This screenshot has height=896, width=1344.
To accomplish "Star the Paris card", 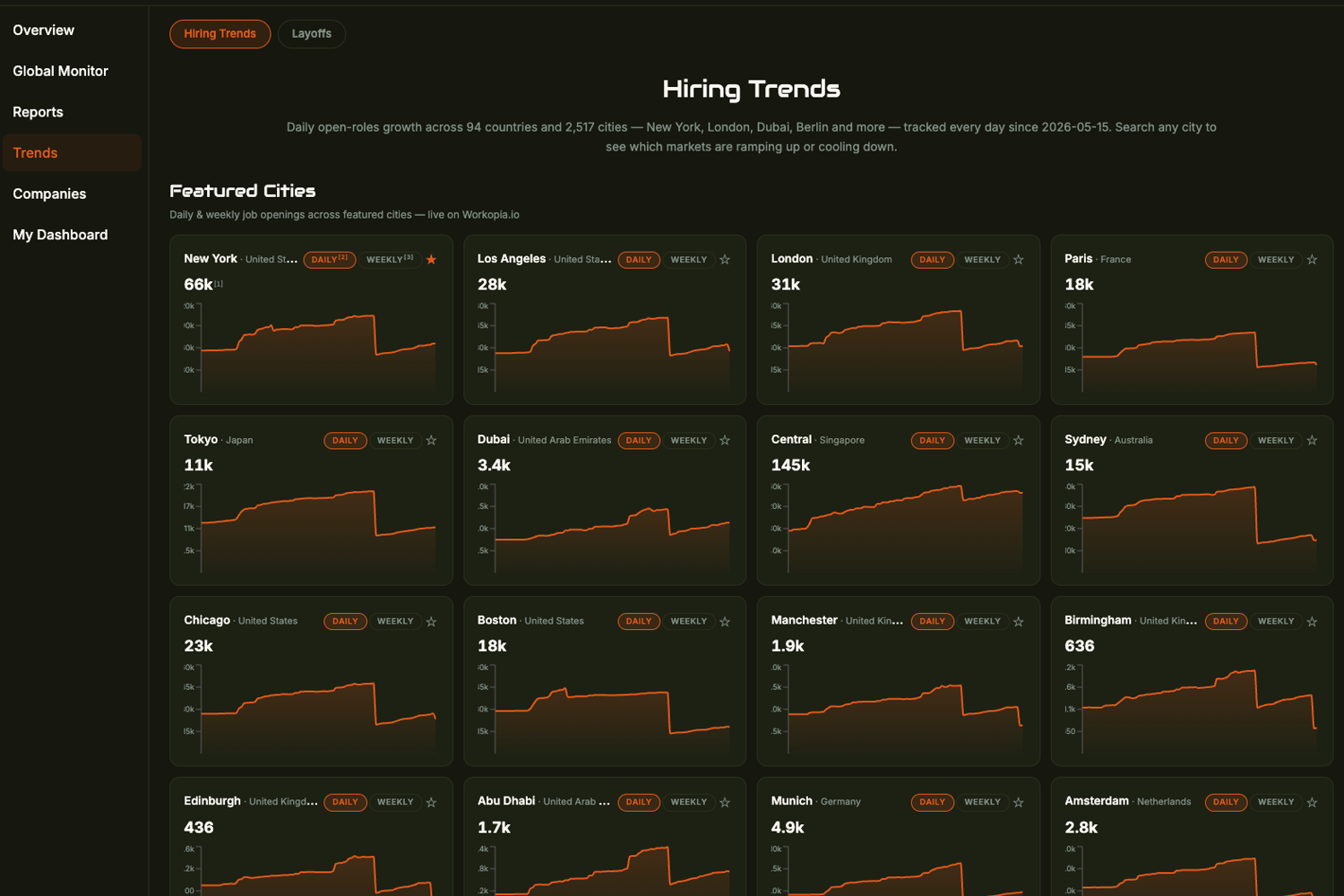I will point(1312,260).
